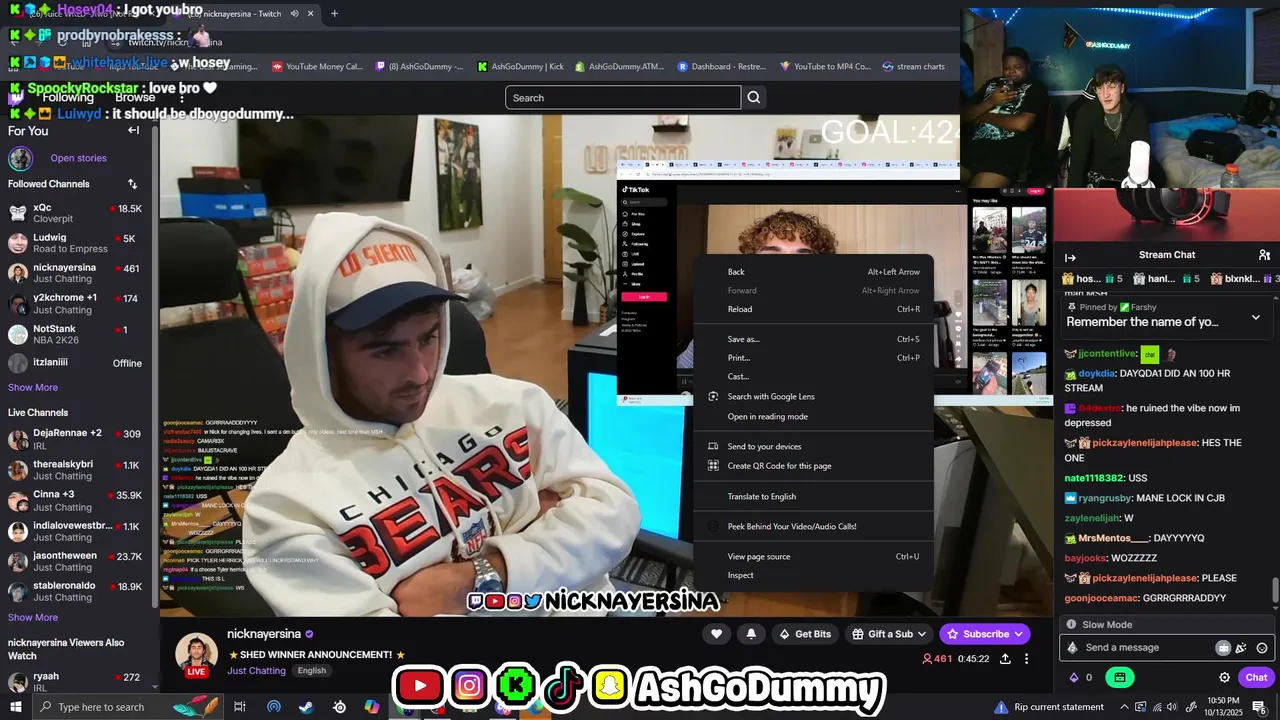Toggle notifications bell for nicknayersina

coord(751,634)
